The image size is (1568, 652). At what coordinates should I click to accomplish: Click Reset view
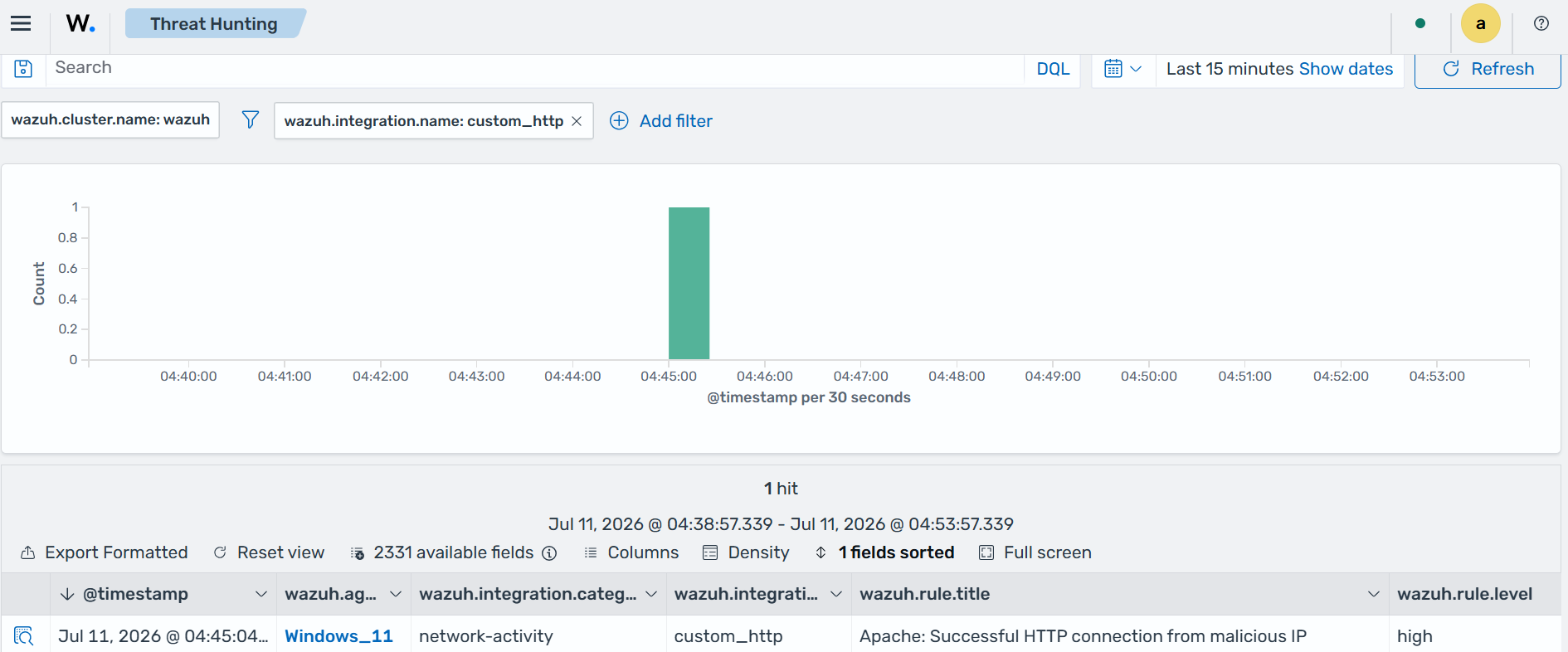pos(269,552)
